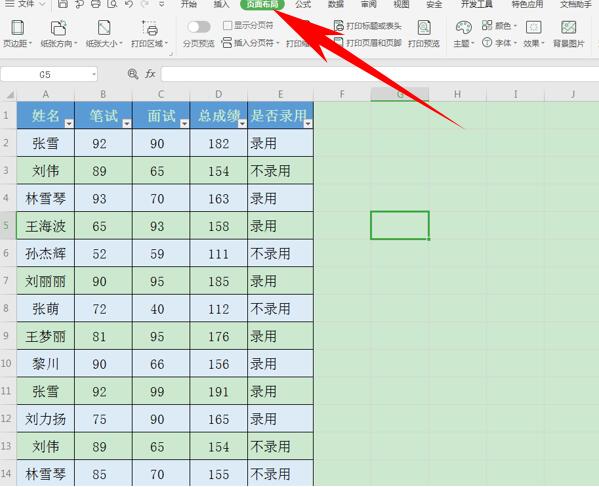This screenshot has width=599, height=487.
Task: Click the magnifier icon beside fx
Action: click(133, 74)
